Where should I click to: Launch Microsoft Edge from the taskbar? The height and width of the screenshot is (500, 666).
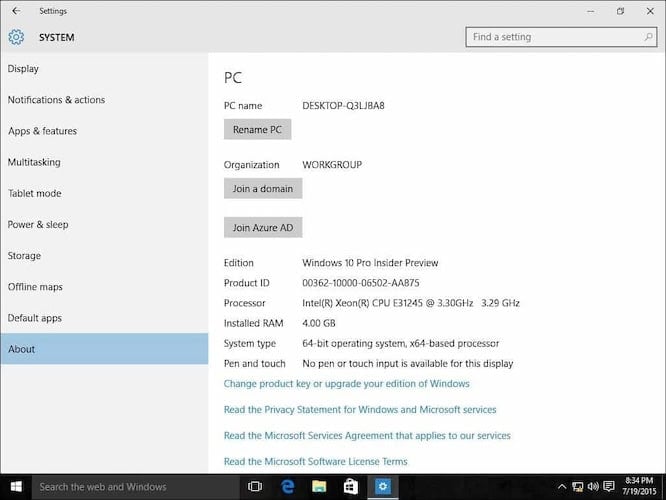click(x=288, y=486)
